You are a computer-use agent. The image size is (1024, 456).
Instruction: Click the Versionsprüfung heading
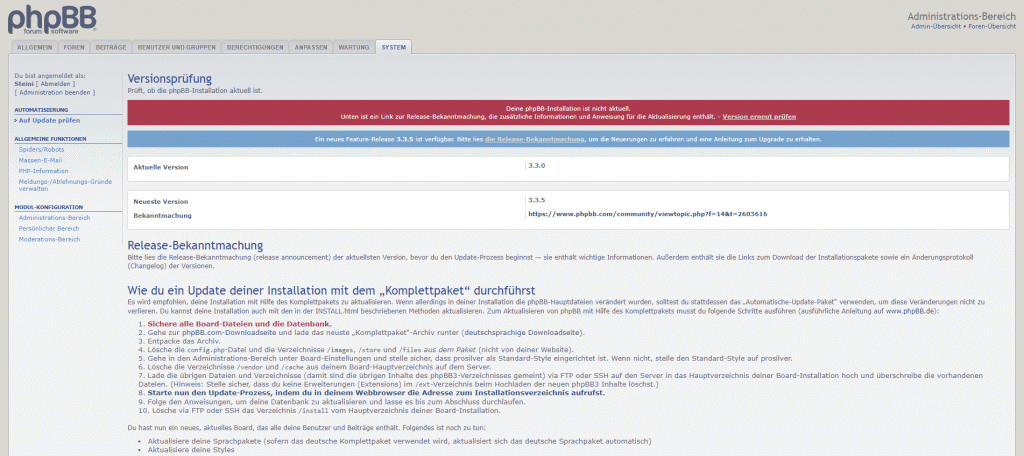coord(169,79)
